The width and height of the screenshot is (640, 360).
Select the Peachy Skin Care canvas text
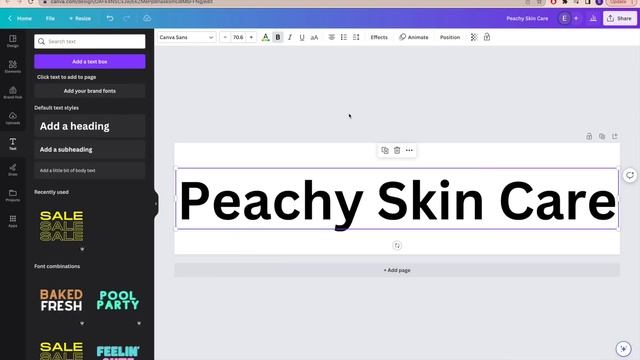[x=397, y=200]
